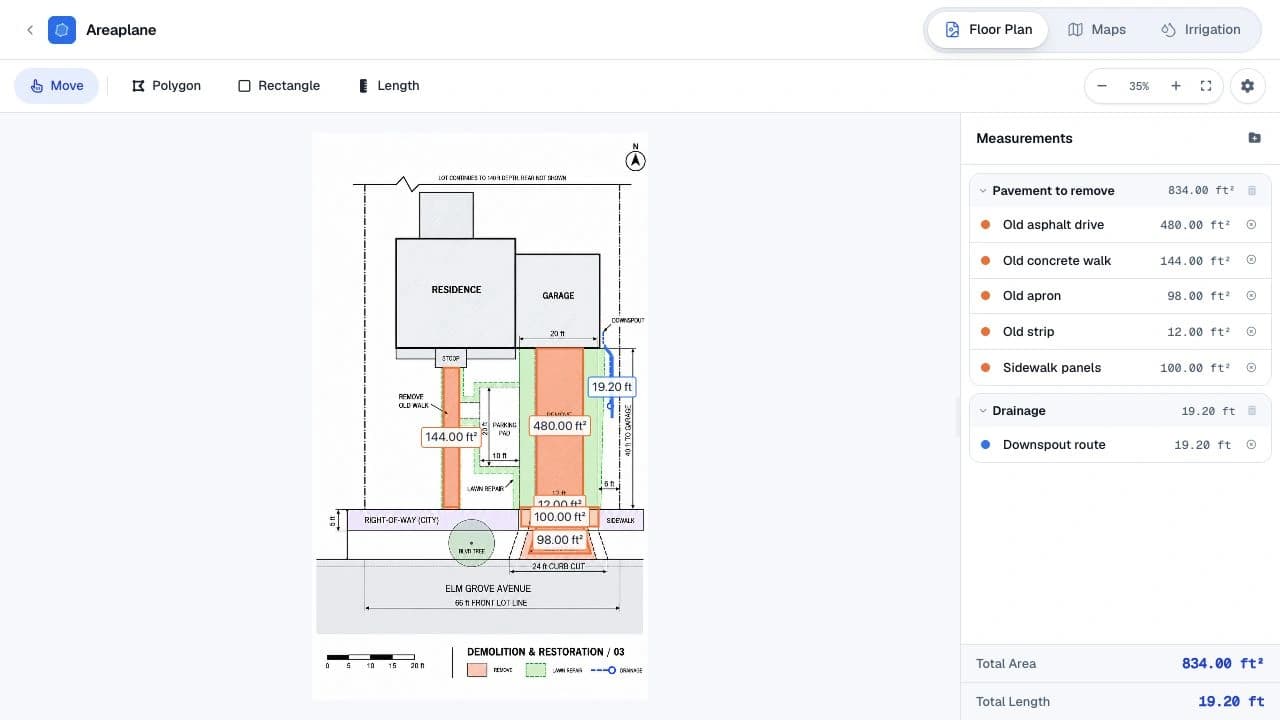Collapse the Pavement to remove group
Viewport: 1280px width, 720px height.
tap(983, 191)
